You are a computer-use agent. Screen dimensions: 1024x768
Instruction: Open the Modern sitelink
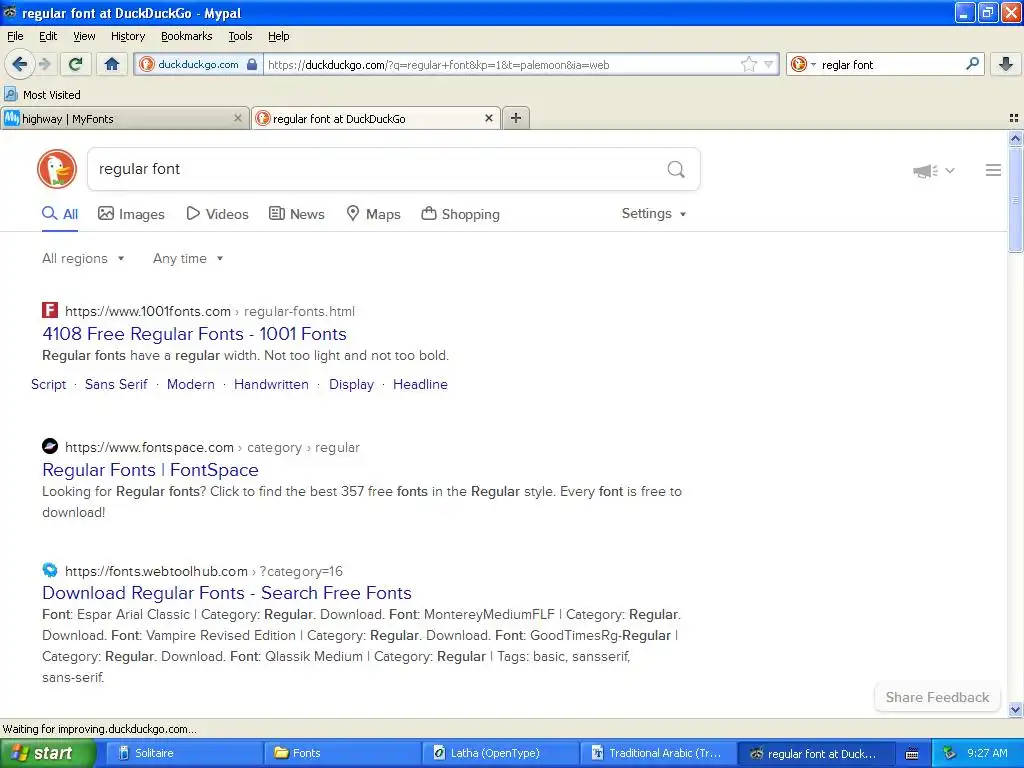click(x=191, y=385)
